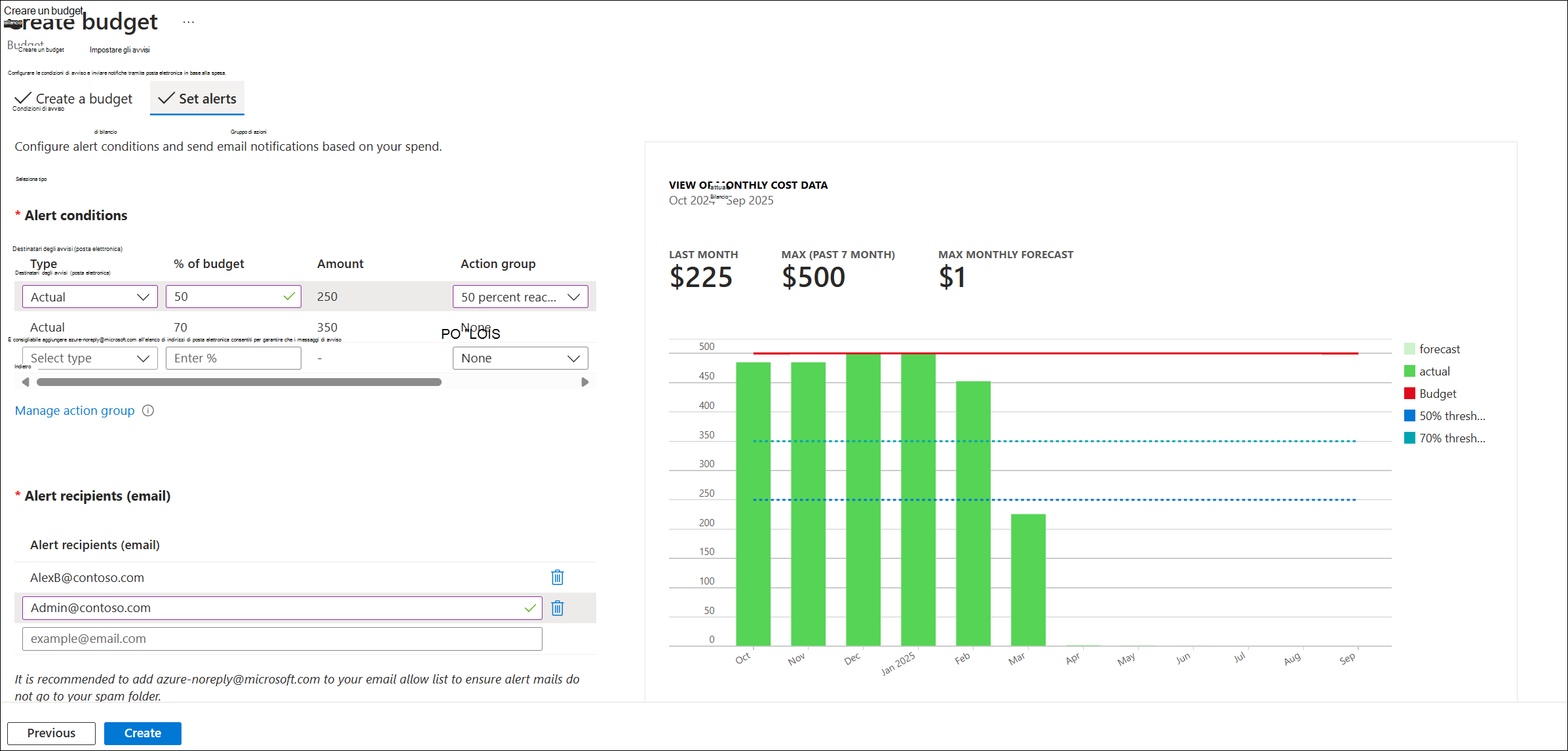Click the green validation checkmark in the 50% field

click(x=288, y=296)
